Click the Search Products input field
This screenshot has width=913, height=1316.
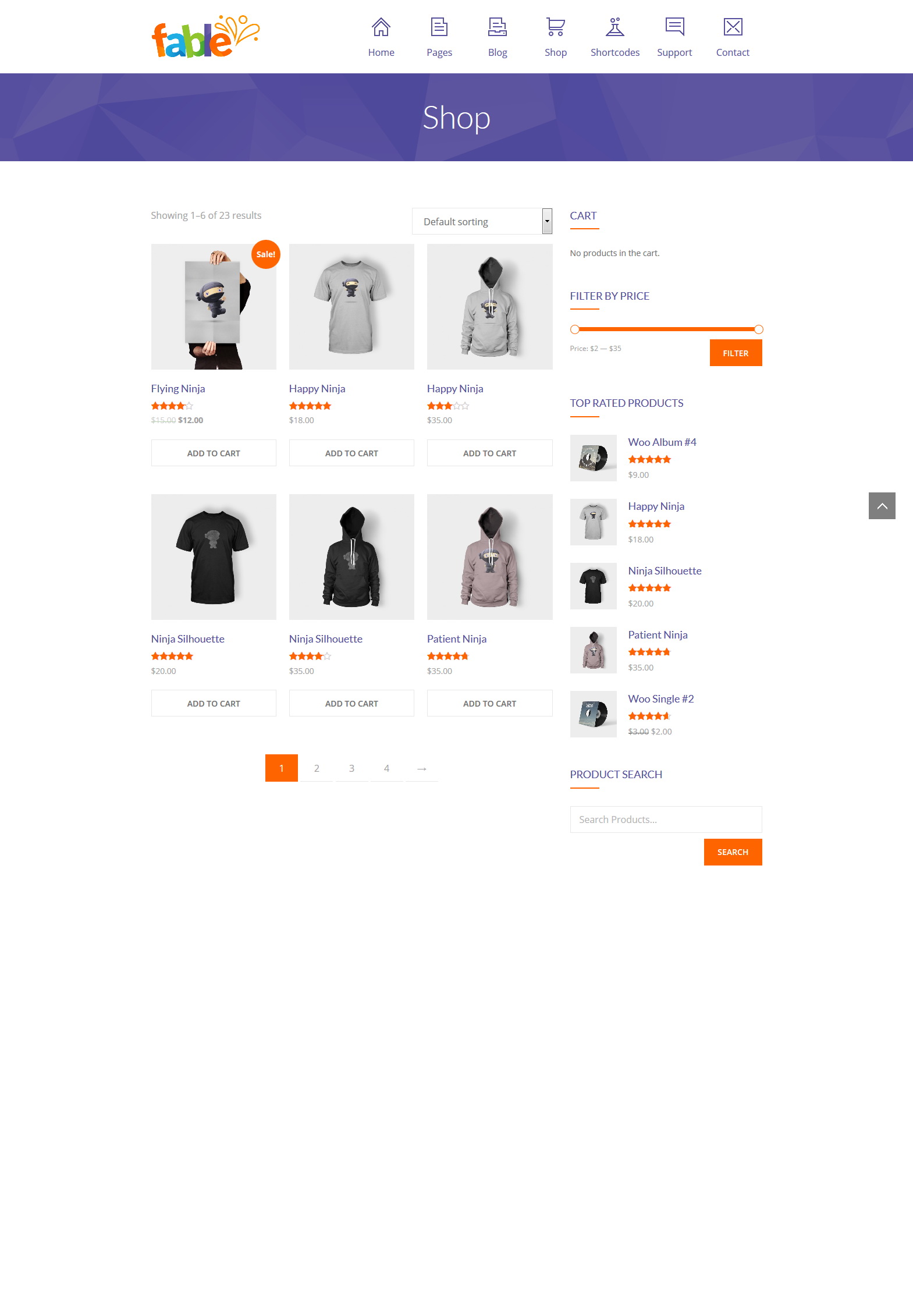(666, 820)
